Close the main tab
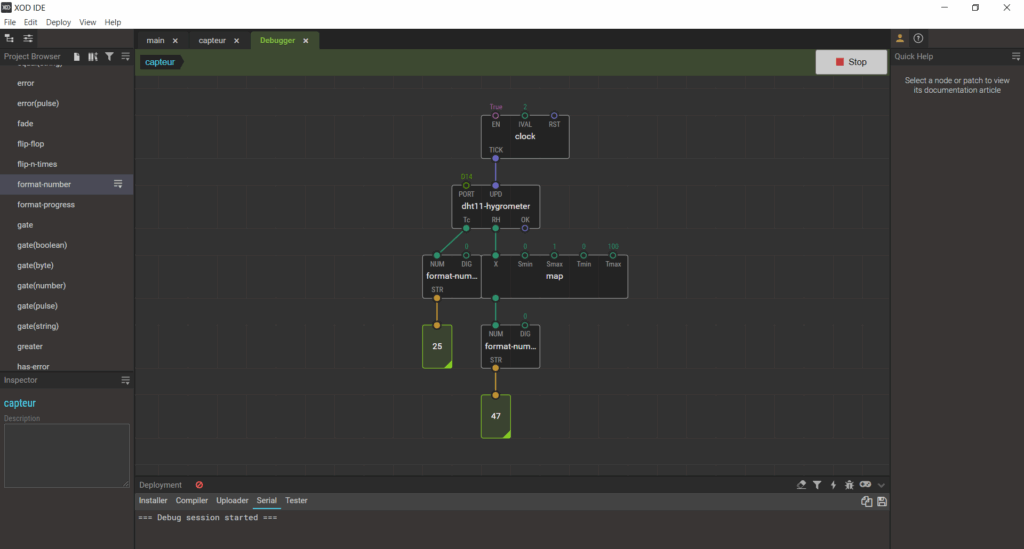This screenshot has height=549, width=1024. point(175,41)
